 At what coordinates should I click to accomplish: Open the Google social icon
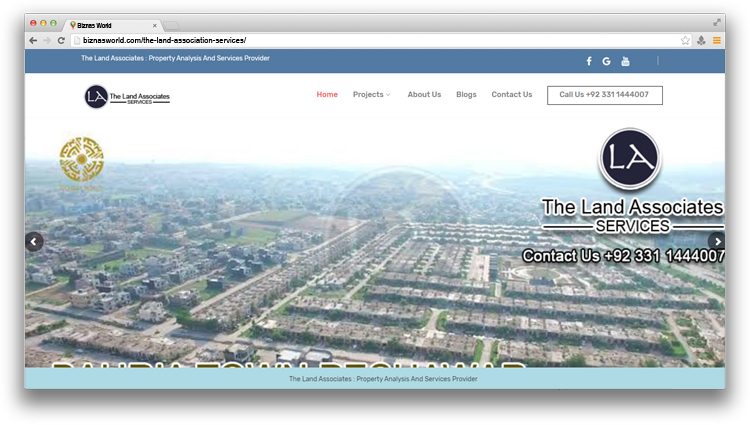tap(606, 61)
